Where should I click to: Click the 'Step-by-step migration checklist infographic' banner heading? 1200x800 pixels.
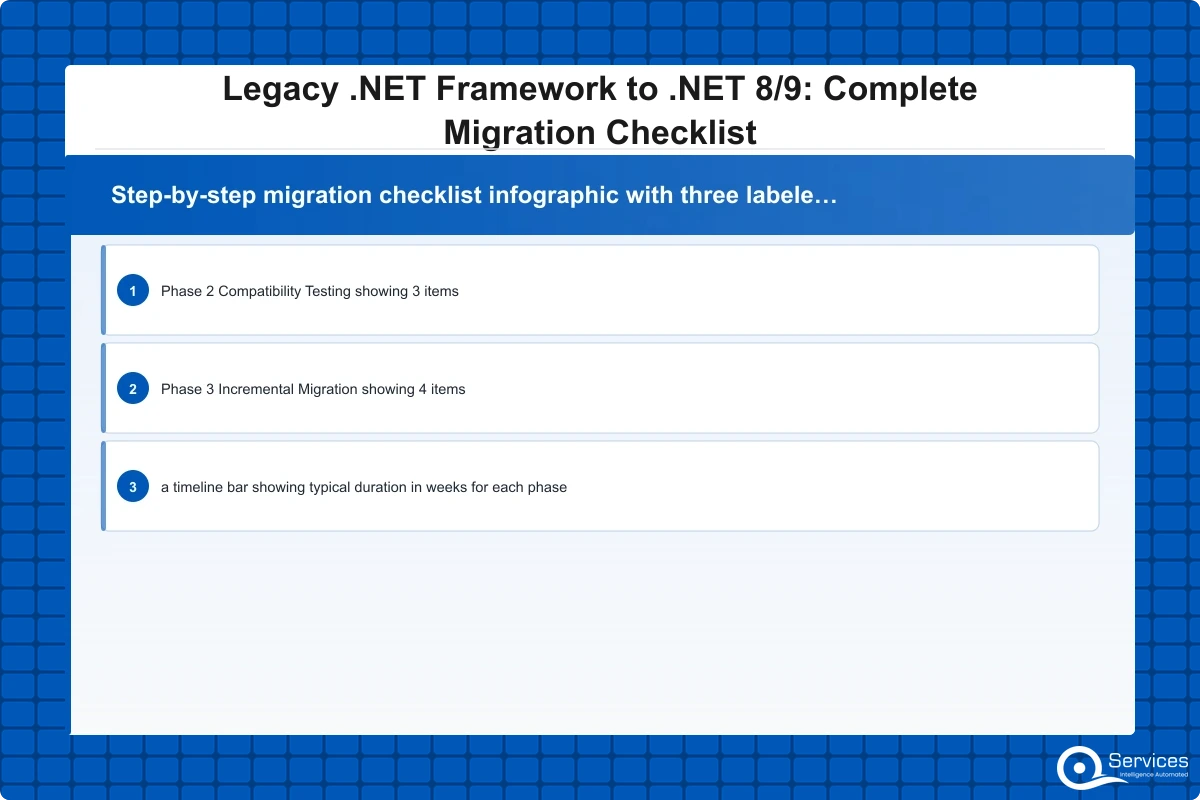point(474,195)
